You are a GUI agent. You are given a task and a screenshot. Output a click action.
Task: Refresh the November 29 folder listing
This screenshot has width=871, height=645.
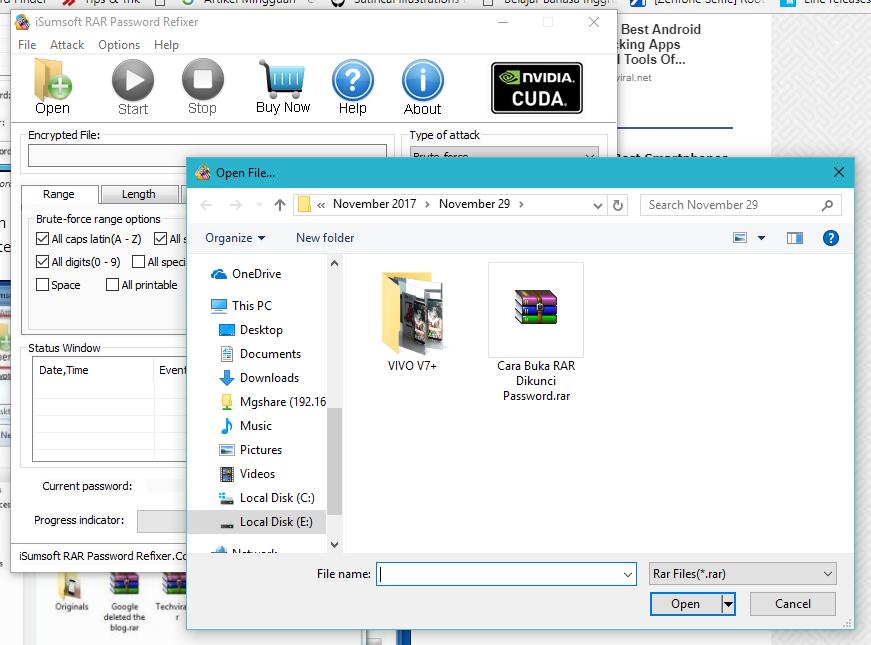pyautogui.click(x=618, y=205)
